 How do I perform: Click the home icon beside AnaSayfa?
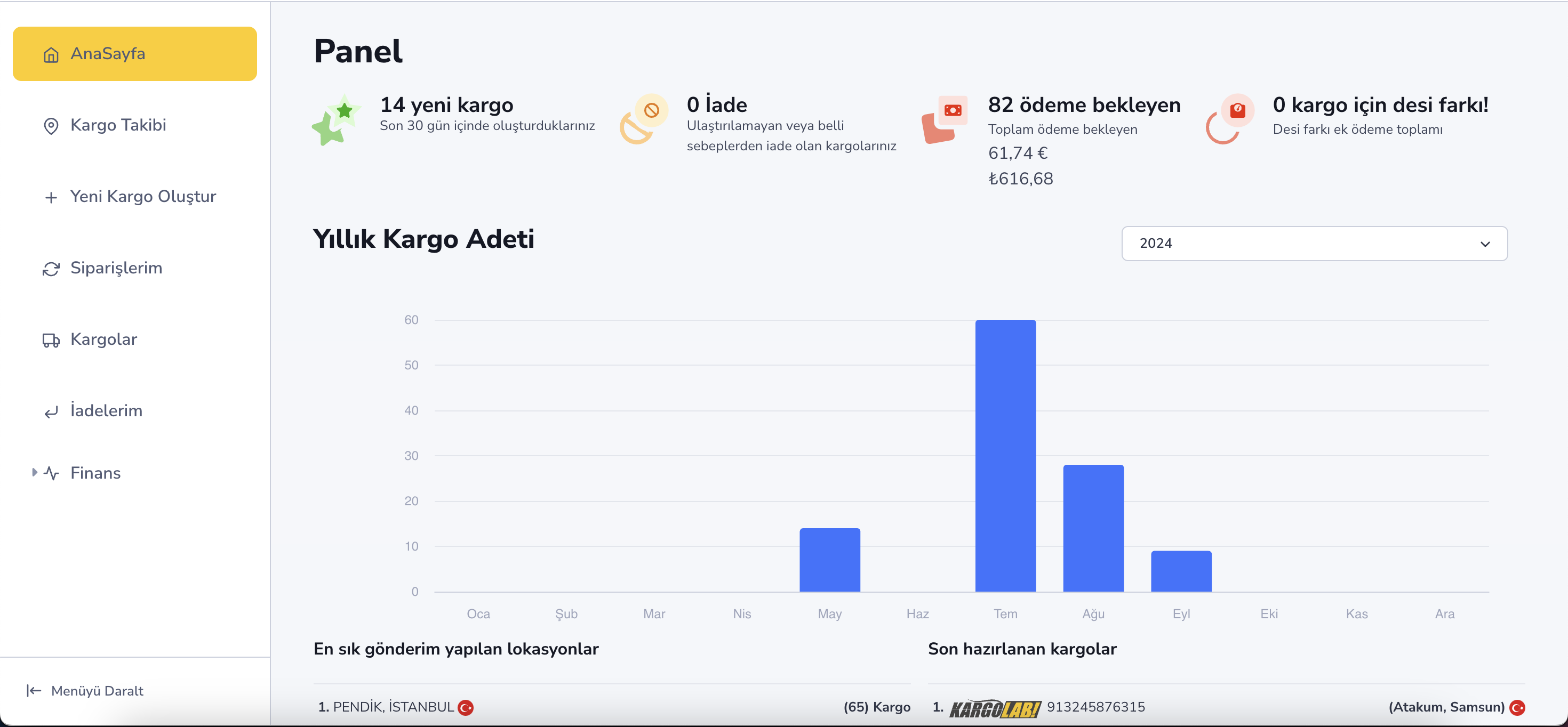pos(51,55)
